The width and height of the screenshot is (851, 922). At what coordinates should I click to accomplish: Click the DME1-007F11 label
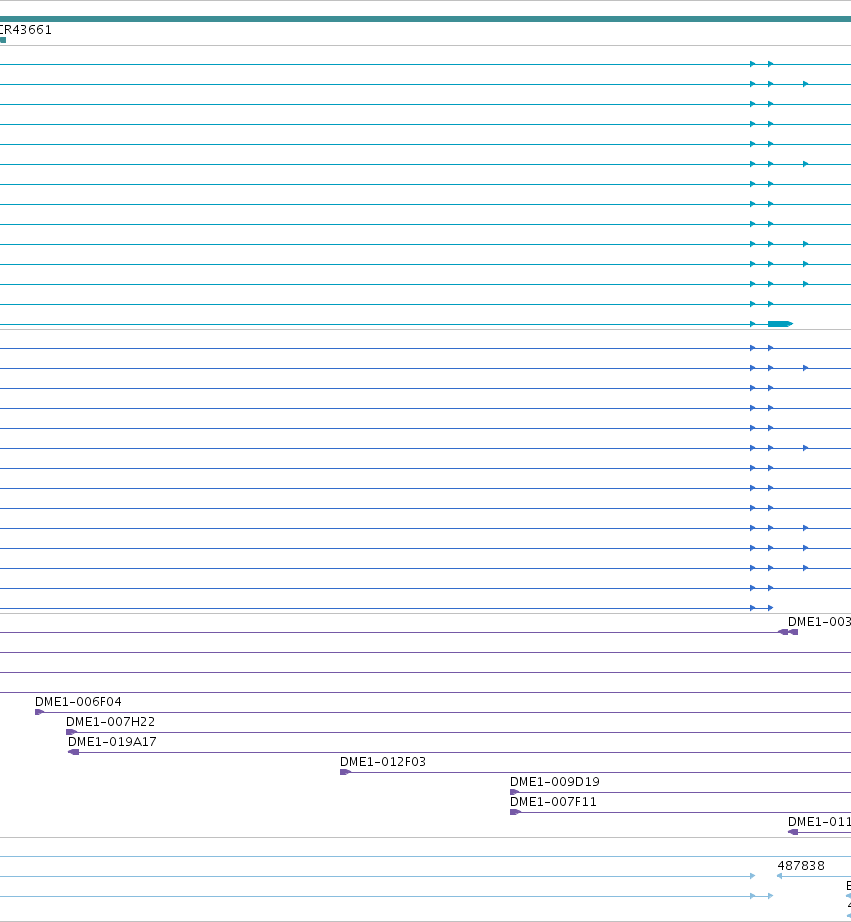(x=553, y=801)
